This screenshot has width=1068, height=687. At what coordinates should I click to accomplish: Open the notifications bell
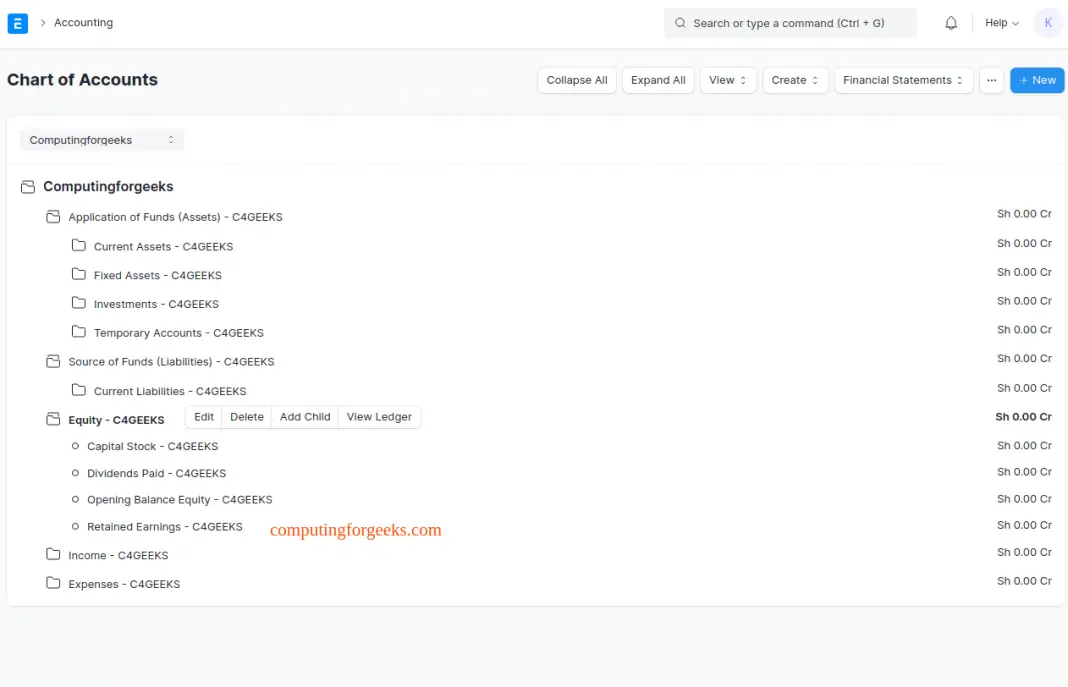[x=951, y=22]
